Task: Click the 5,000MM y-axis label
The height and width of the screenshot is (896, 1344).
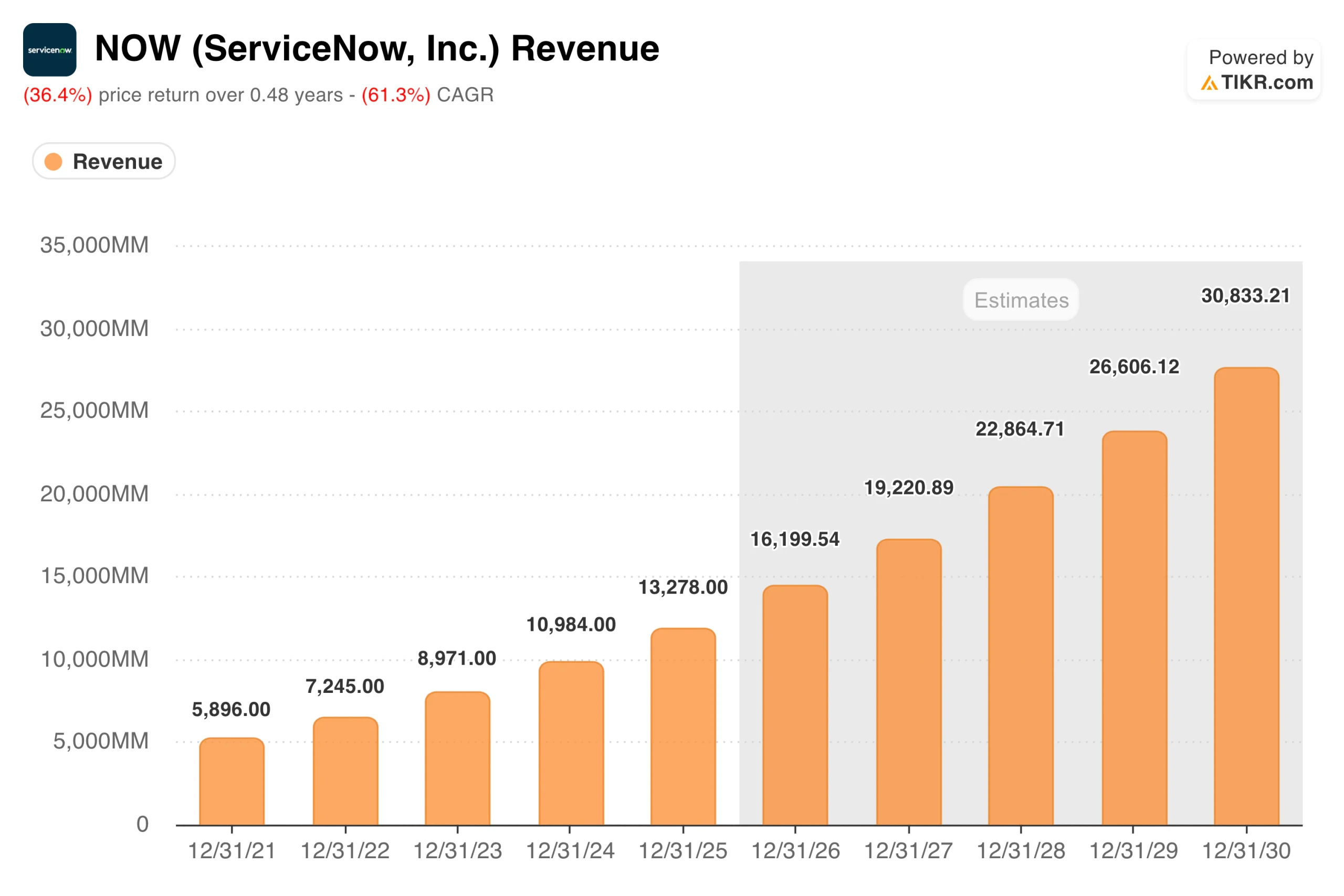Action: (101, 741)
